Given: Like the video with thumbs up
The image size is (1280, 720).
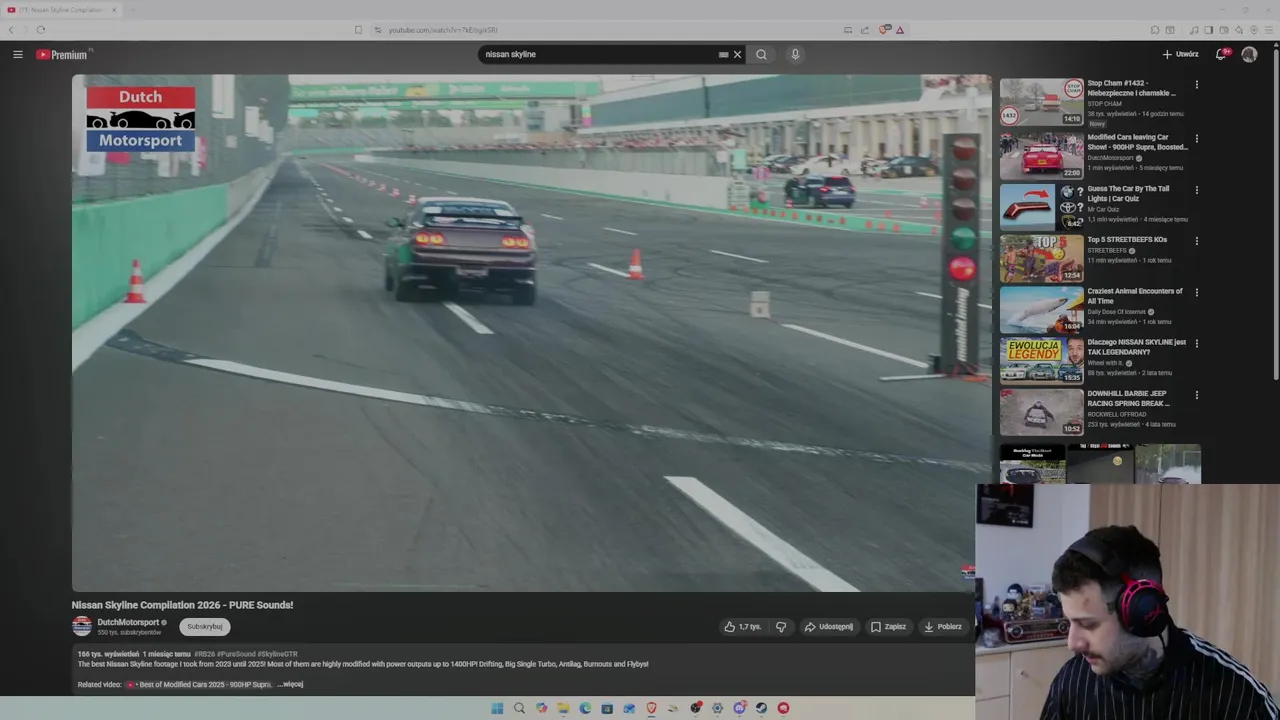Looking at the screenshot, I should tap(743, 627).
